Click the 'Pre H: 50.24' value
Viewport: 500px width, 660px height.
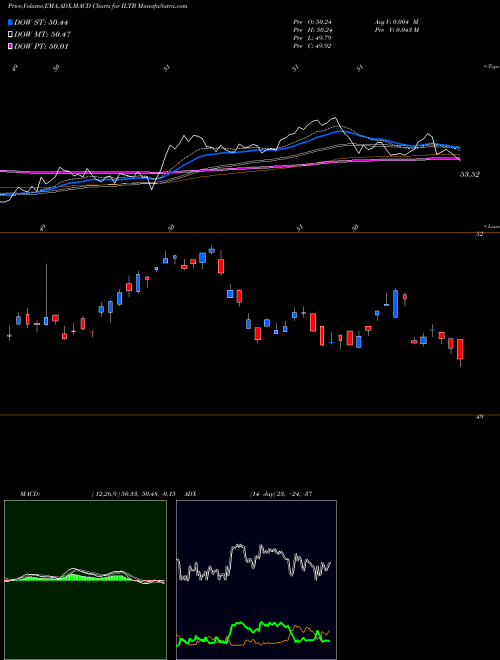pos(312,30)
